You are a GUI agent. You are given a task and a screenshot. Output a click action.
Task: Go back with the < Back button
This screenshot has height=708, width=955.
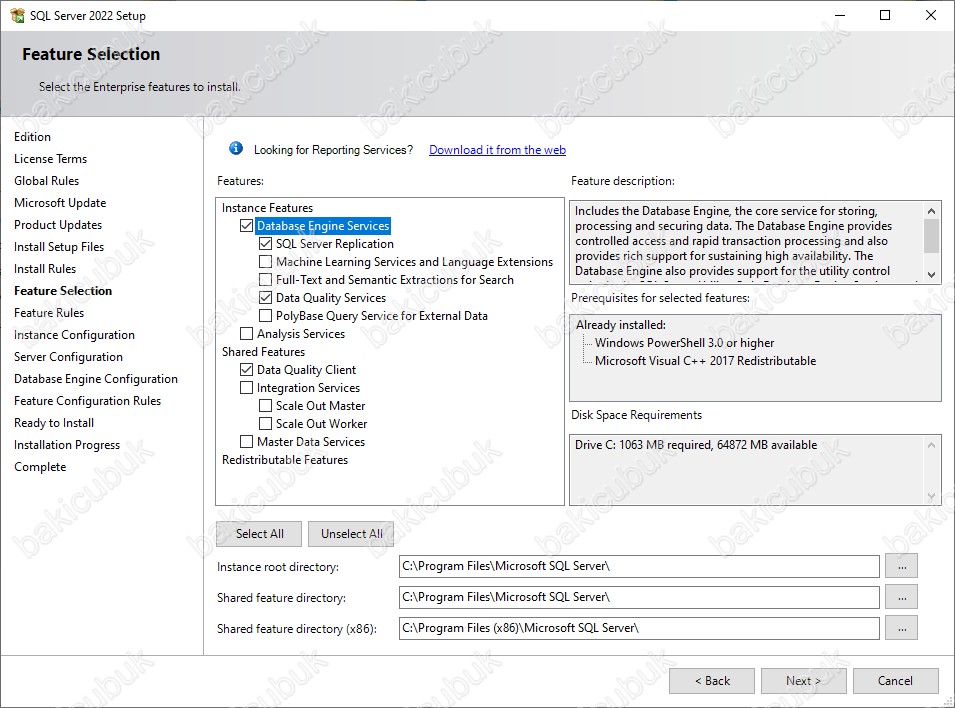tap(712, 681)
